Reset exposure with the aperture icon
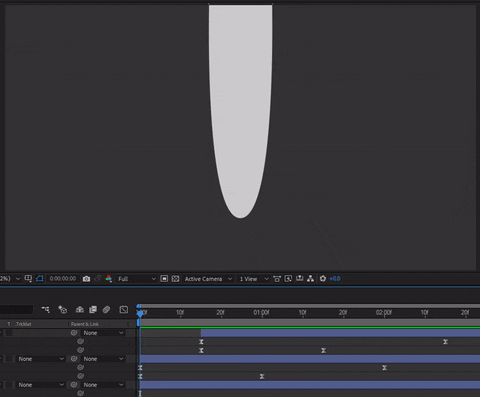The height and width of the screenshot is (397, 480). [x=323, y=278]
